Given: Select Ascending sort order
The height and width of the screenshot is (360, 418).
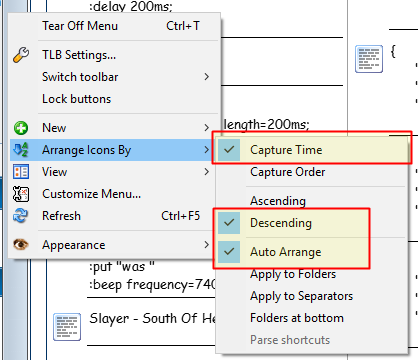Looking at the screenshot, I should click(x=311, y=201).
